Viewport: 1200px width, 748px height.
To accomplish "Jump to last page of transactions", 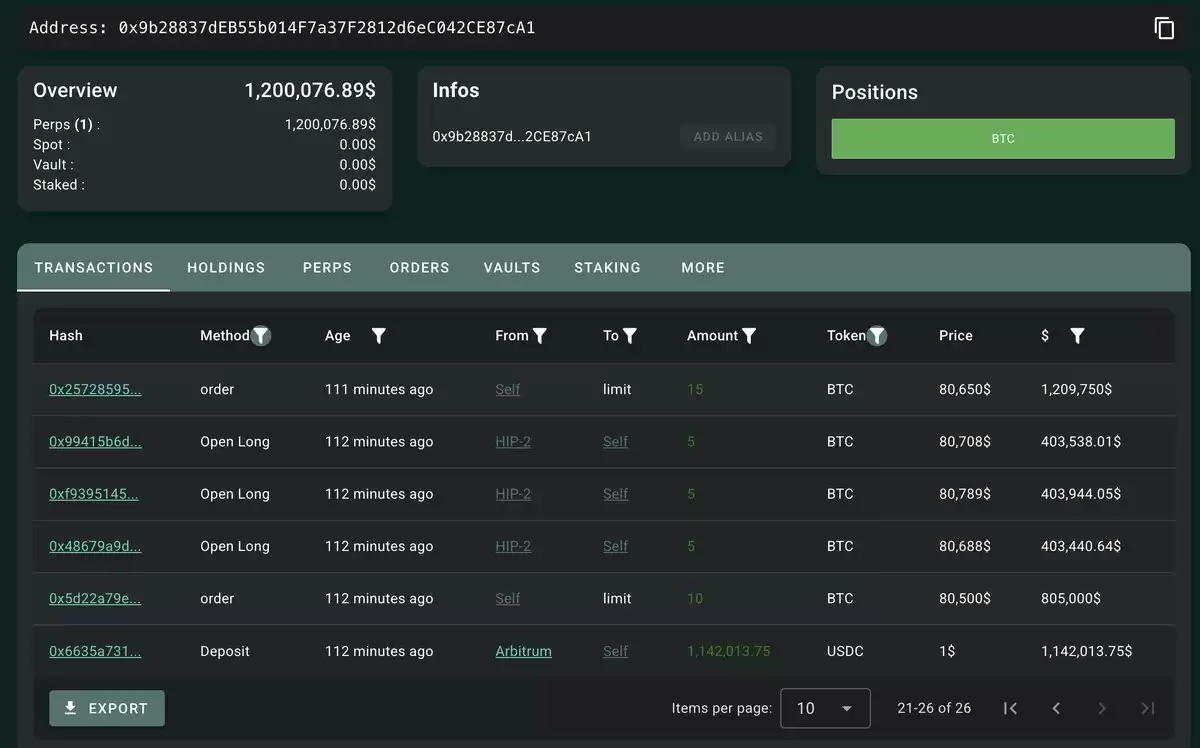I will point(1148,708).
